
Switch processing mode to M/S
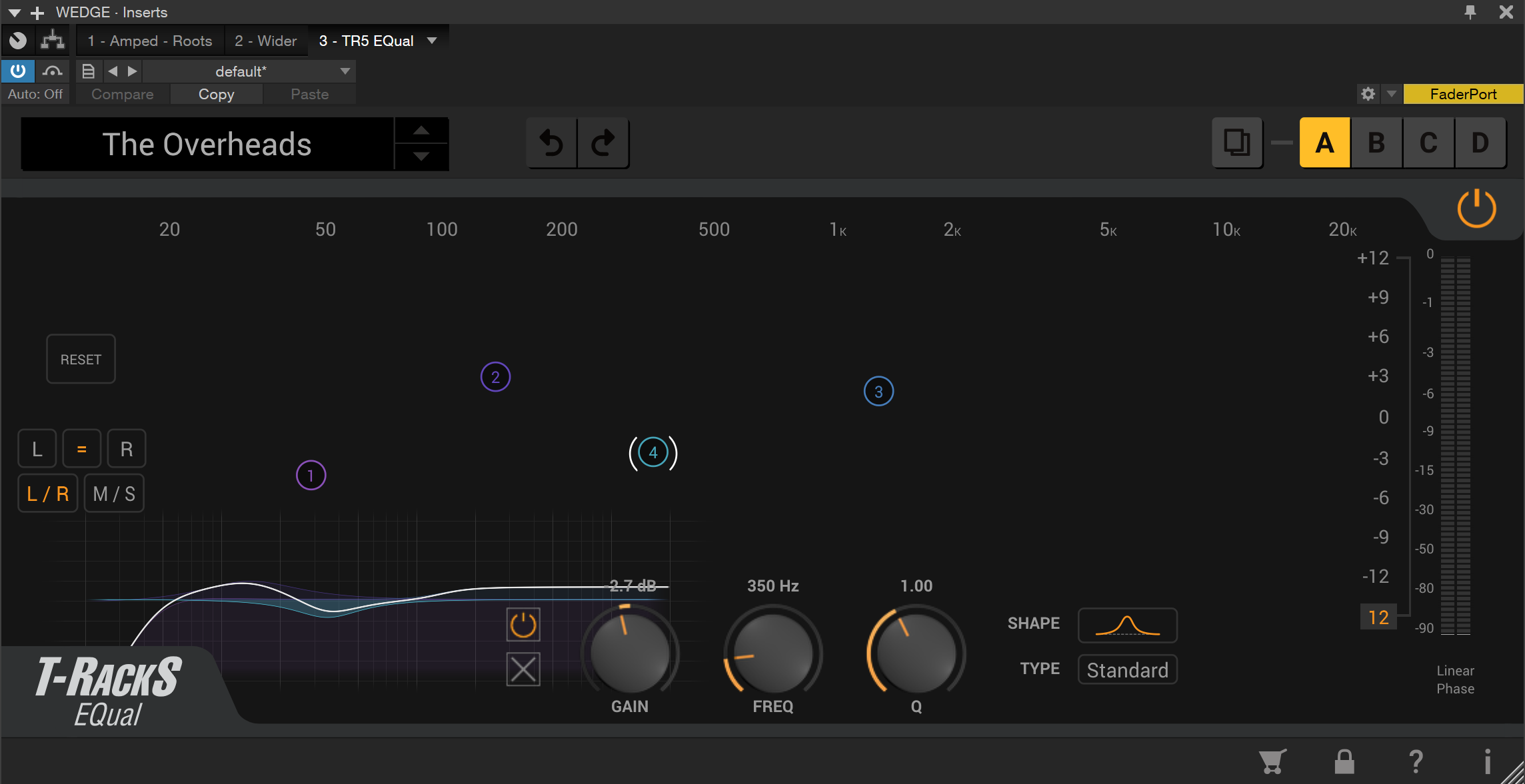pos(114,494)
